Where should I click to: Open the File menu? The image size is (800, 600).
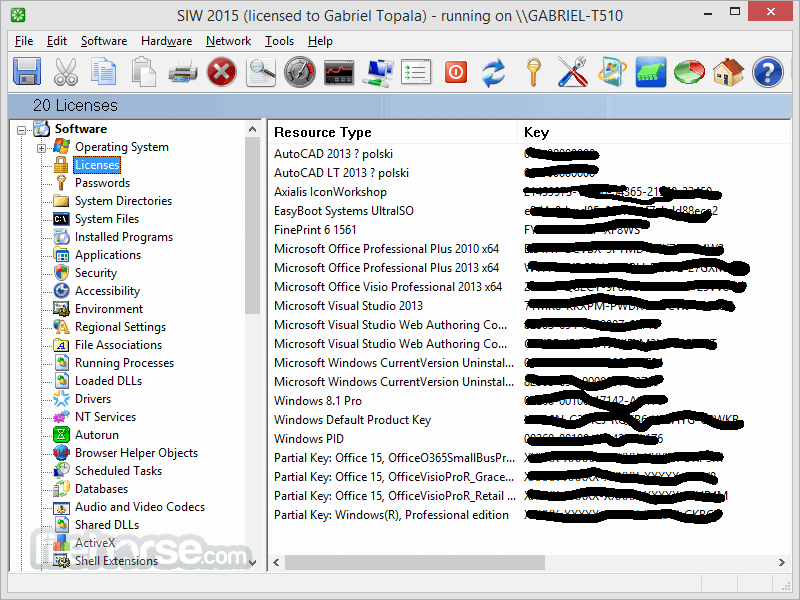click(x=24, y=41)
